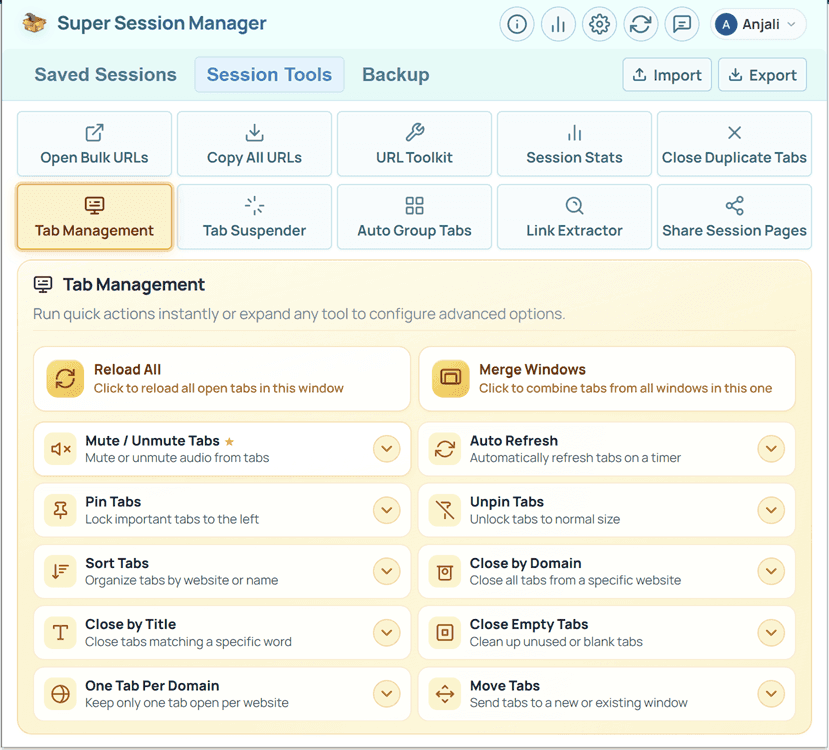This screenshot has height=750, width=829.
Task: Expand One Tab Per Domain options
Action: (386, 694)
